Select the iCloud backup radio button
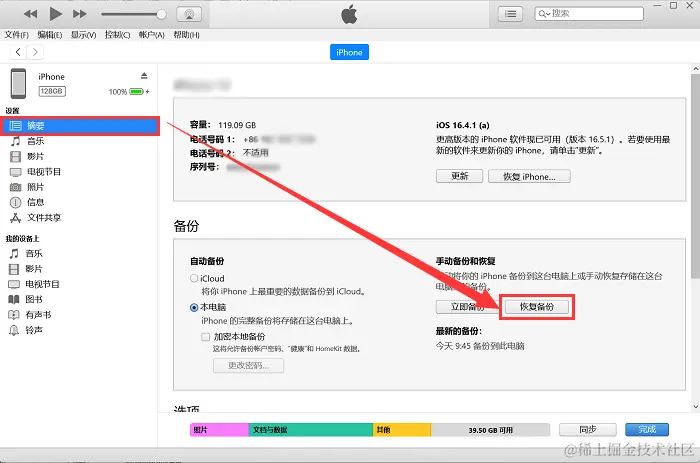 (x=194, y=278)
